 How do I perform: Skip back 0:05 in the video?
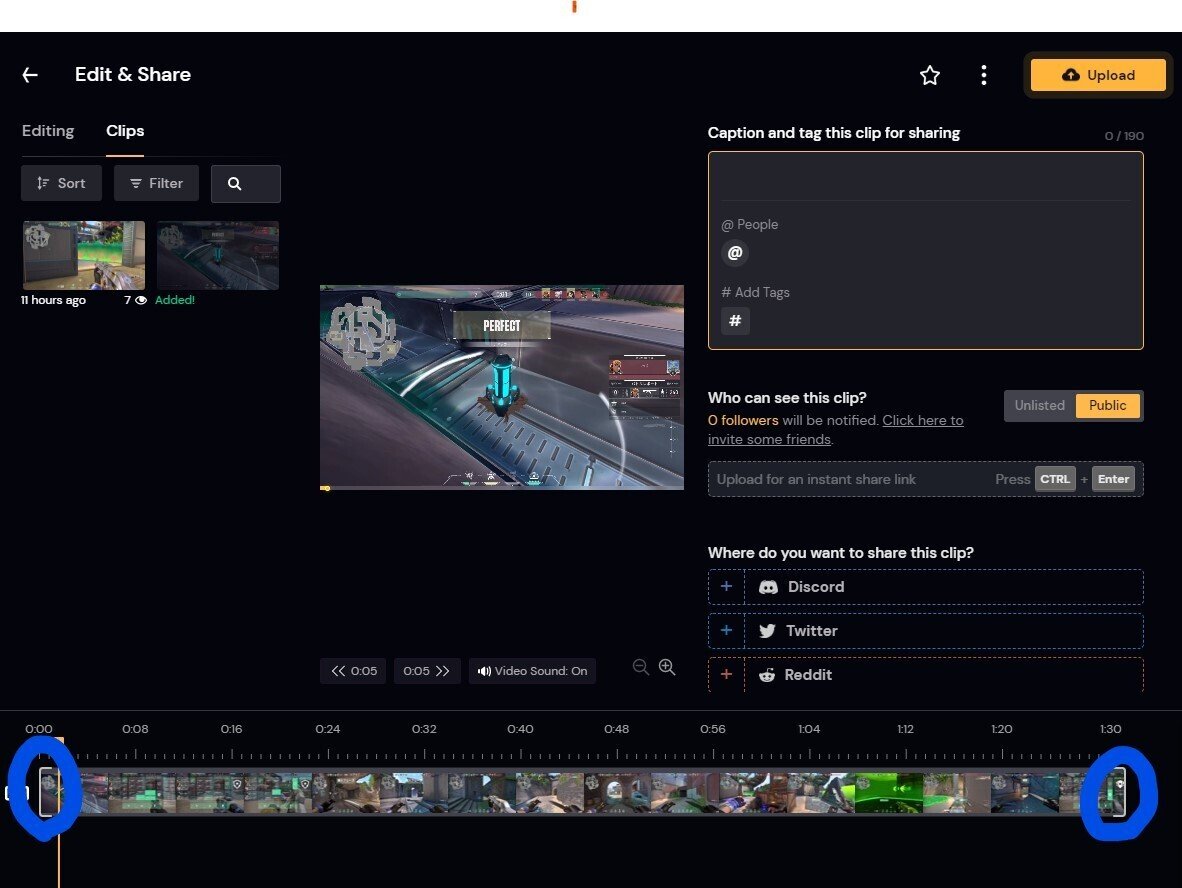point(354,671)
